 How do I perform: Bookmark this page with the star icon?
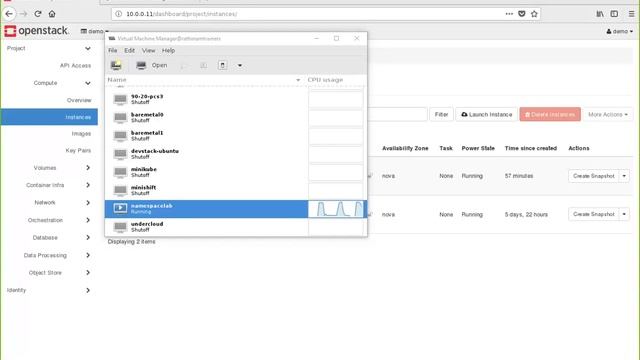(534, 14)
